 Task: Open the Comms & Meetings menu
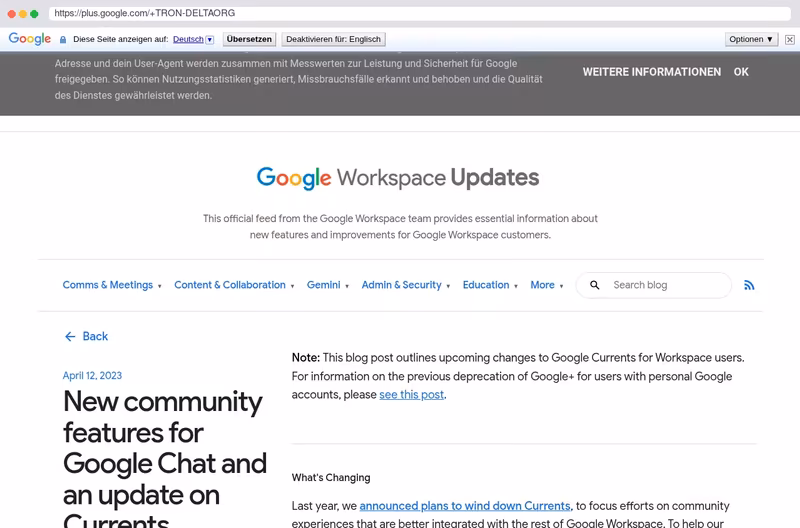pyautogui.click(x=108, y=285)
